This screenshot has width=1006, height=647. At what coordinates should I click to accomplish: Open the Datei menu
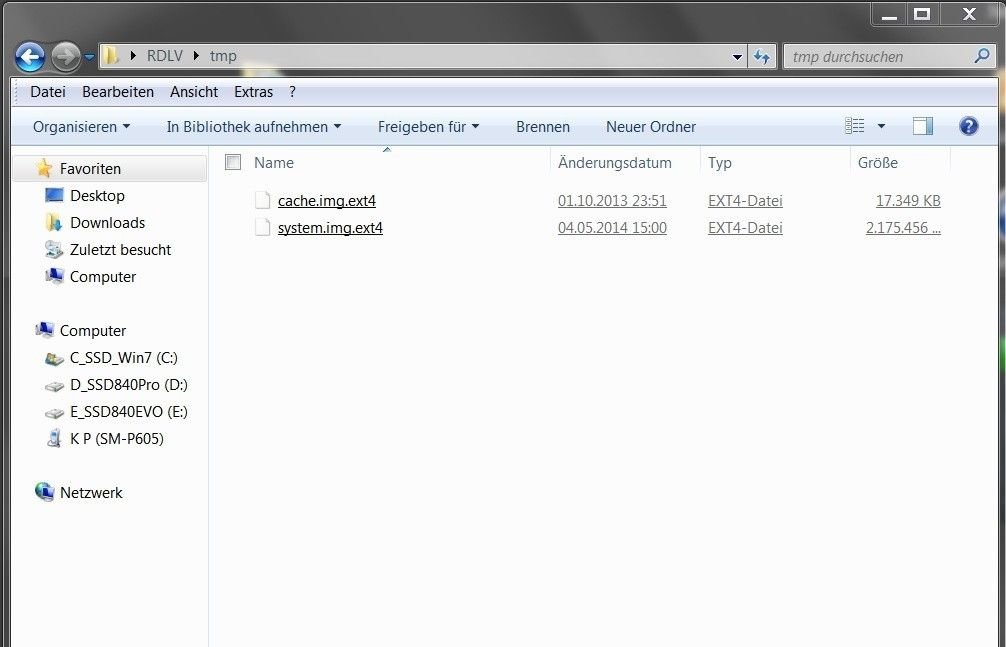point(48,92)
